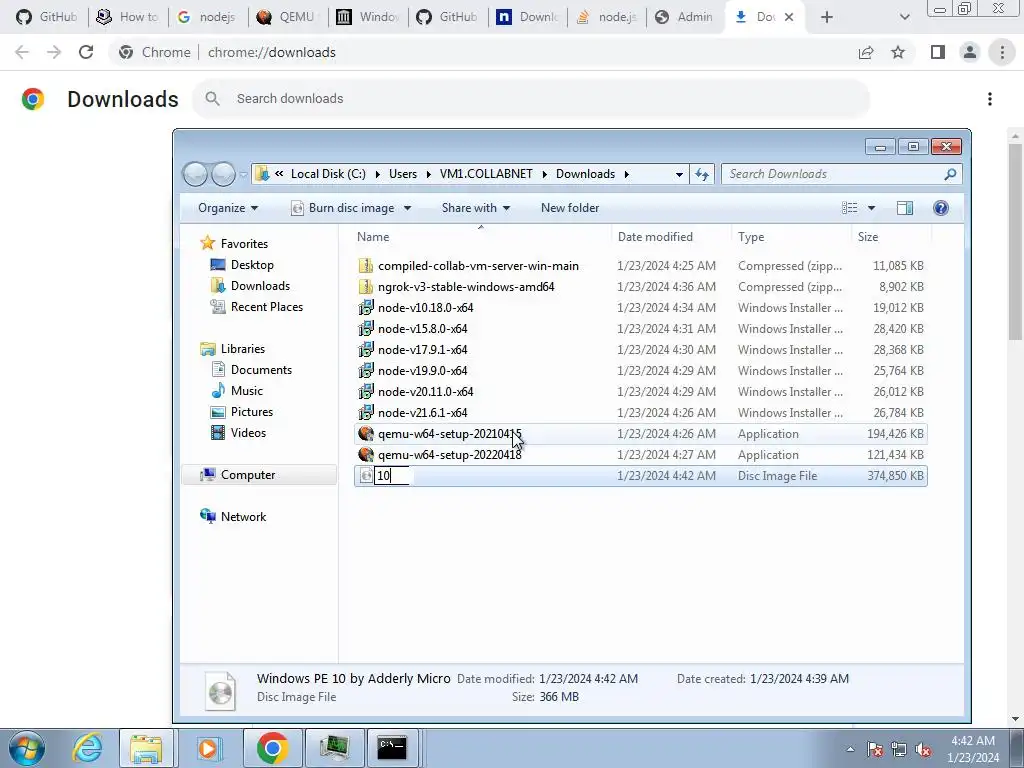
Task: Open the Windows Start menu
Action: [x=27, y=748]
